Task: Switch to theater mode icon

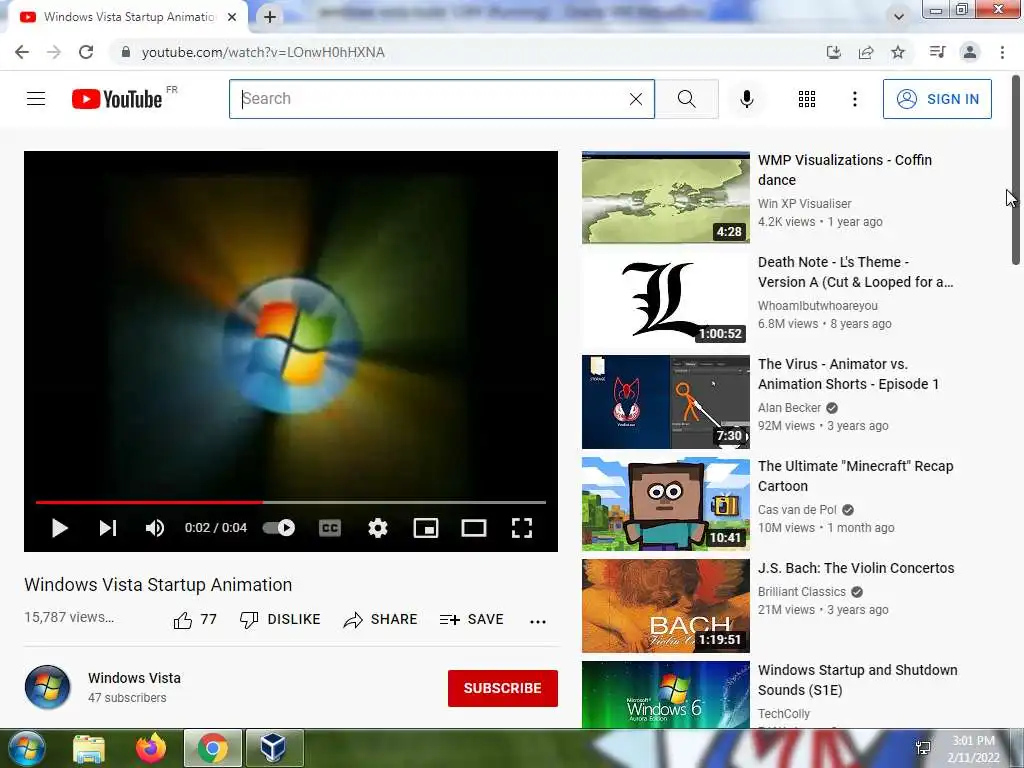Action: coord(474,528)
